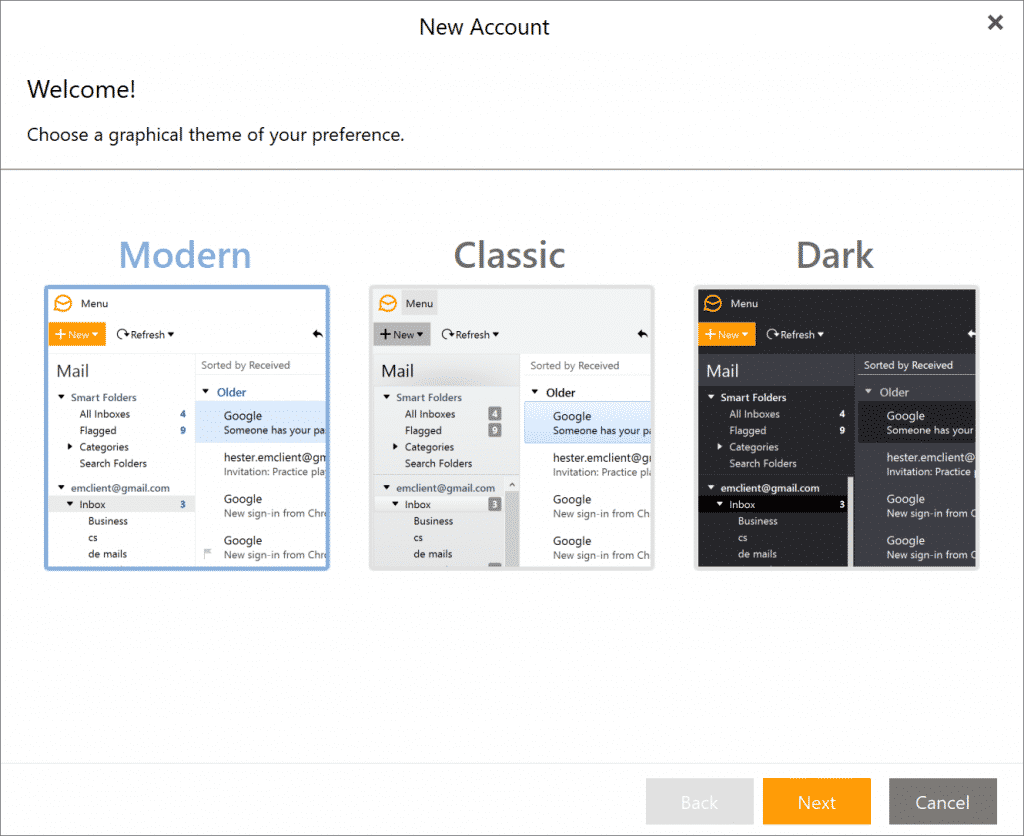The image size is (1024, 836).
Task: Click the Cancel button
Action: tap(942, 802)
